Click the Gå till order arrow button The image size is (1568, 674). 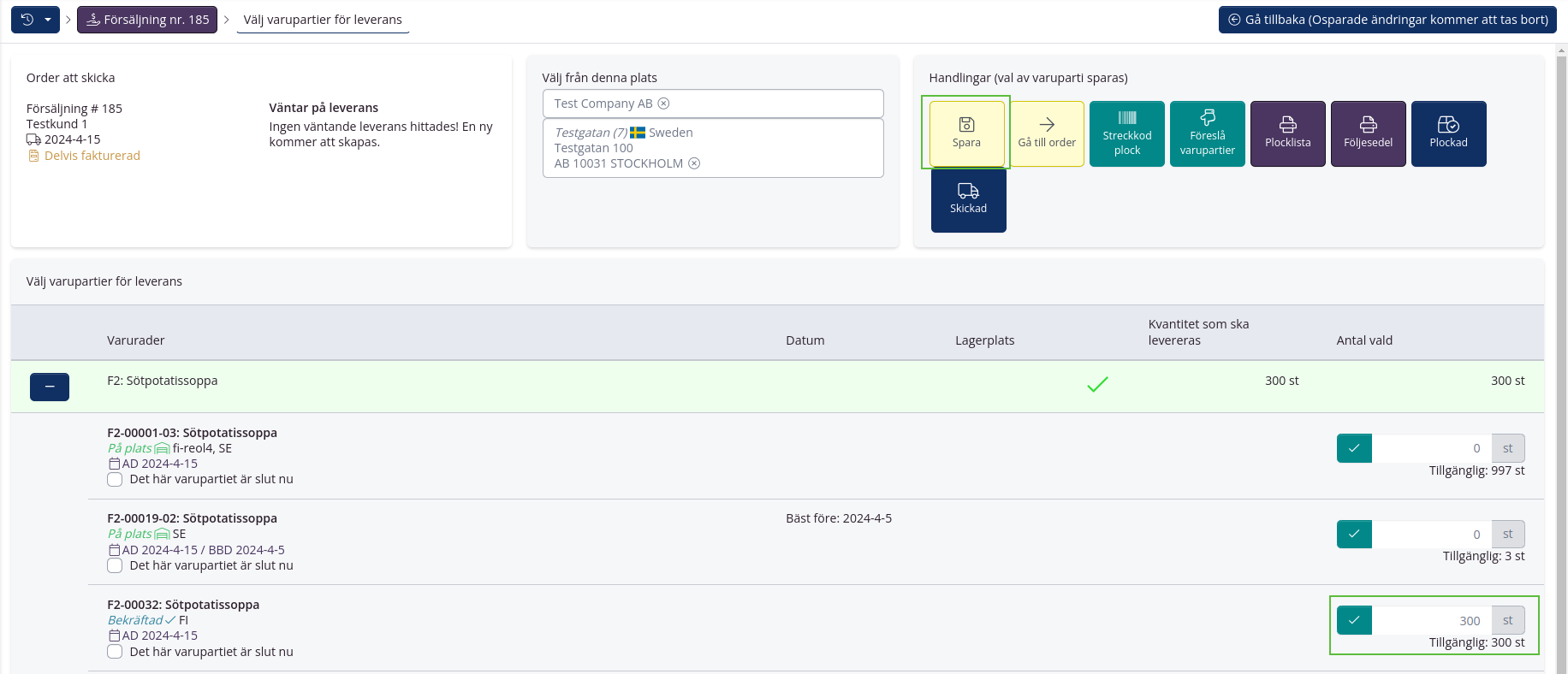point(1047,133)
